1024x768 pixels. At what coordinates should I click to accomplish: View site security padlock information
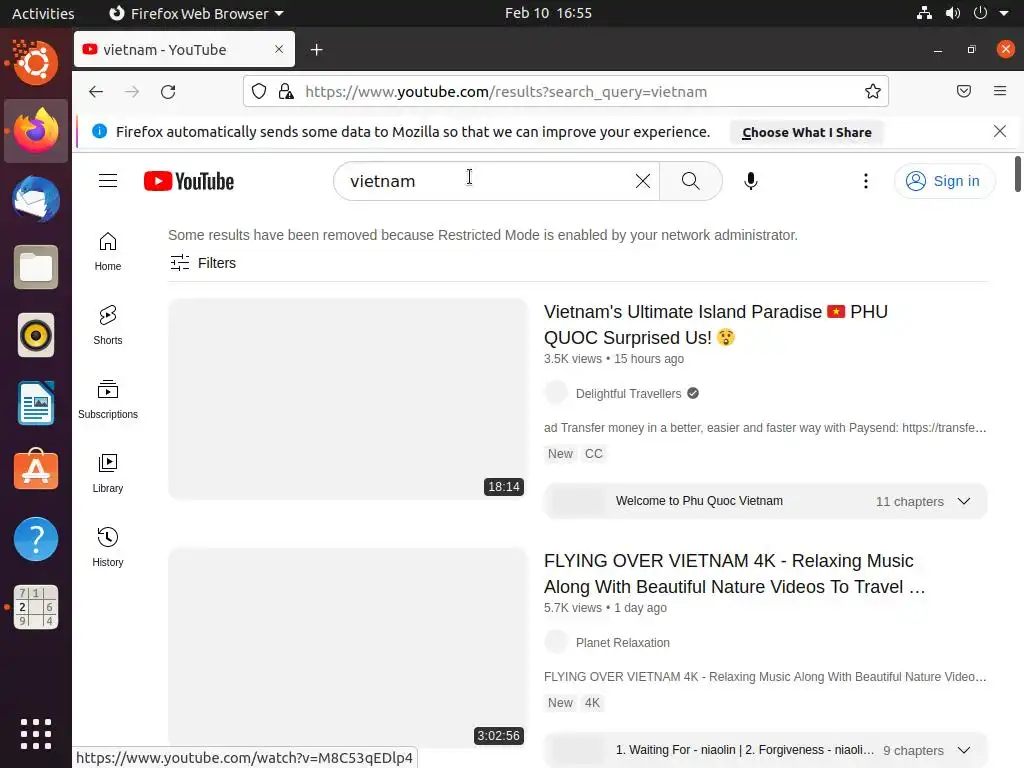286,91
